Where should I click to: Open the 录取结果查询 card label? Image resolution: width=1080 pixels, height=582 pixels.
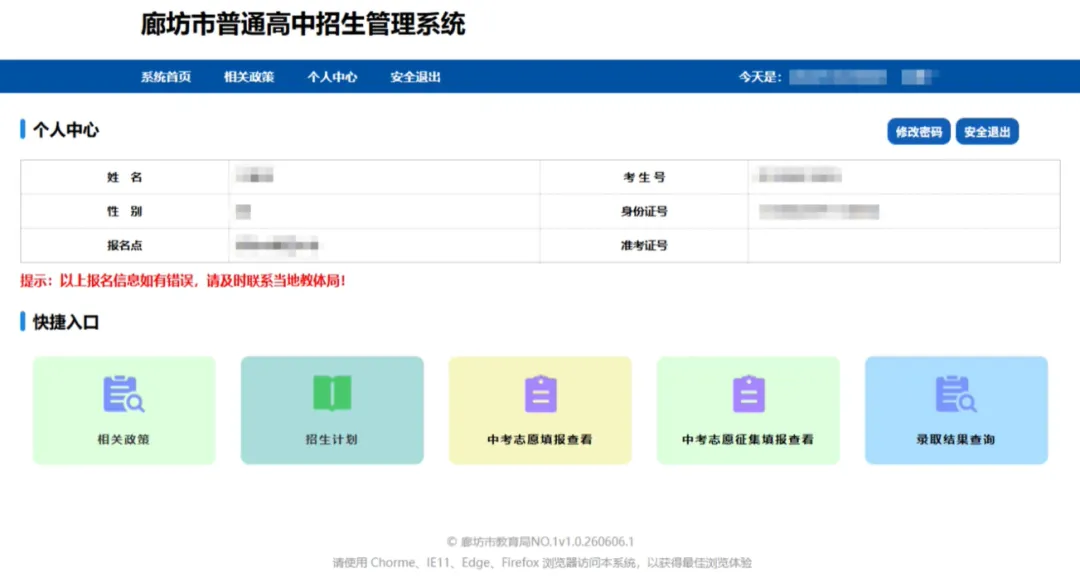pos(956,439)
